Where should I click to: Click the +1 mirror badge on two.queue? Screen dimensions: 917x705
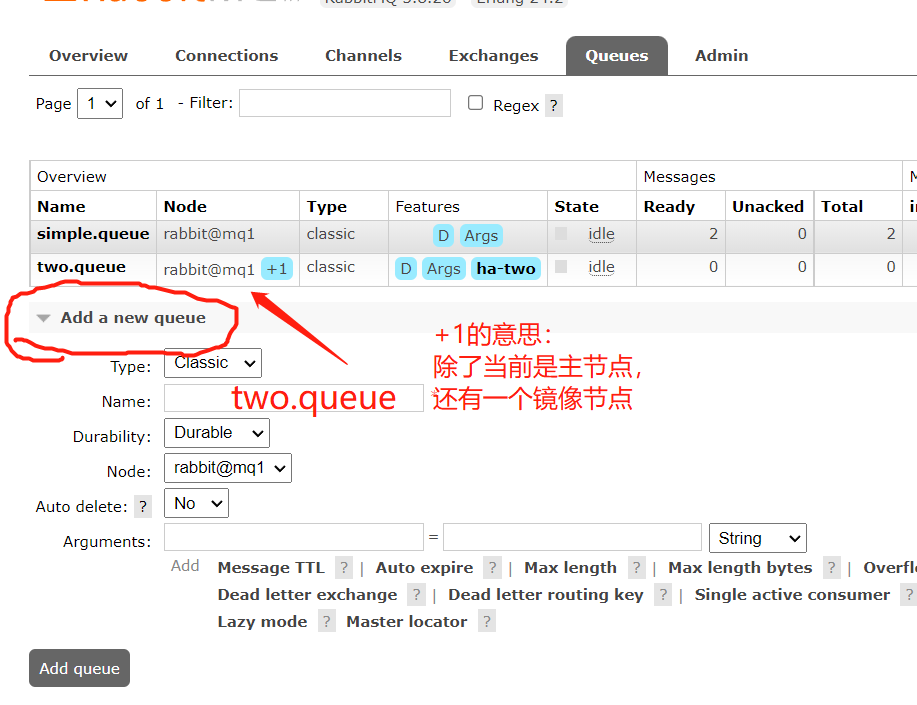277,269
